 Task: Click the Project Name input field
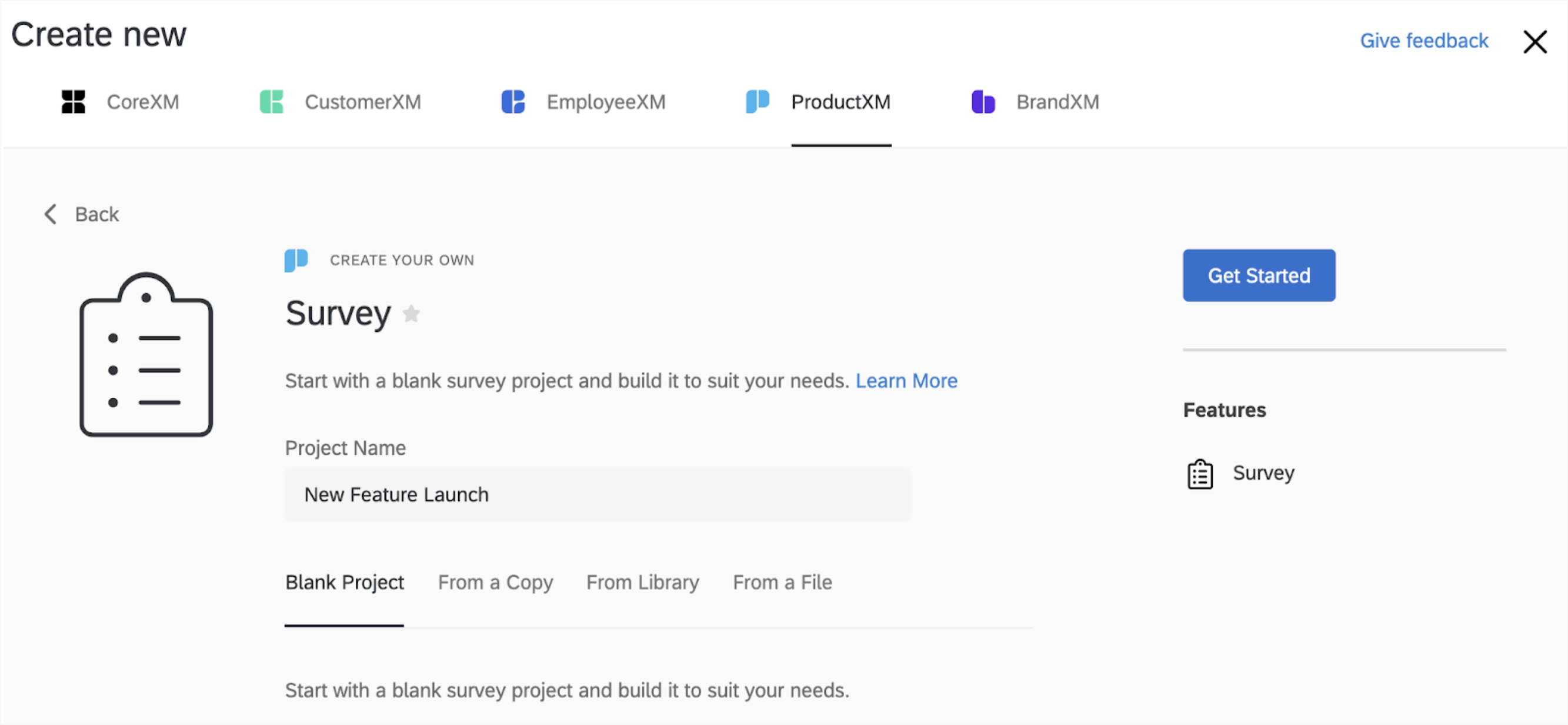[597, 494]
